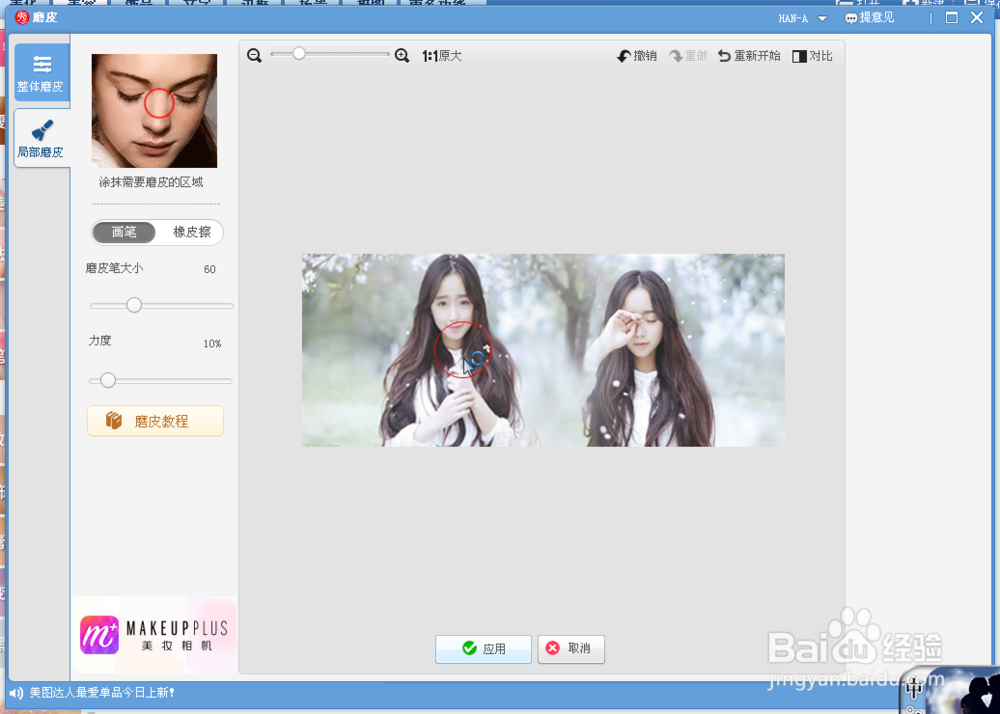The height and width of the screenshot is (714, 1000).
Task: Open the 磨皮教程 tutorial button
Action: [x=155, y=421]
